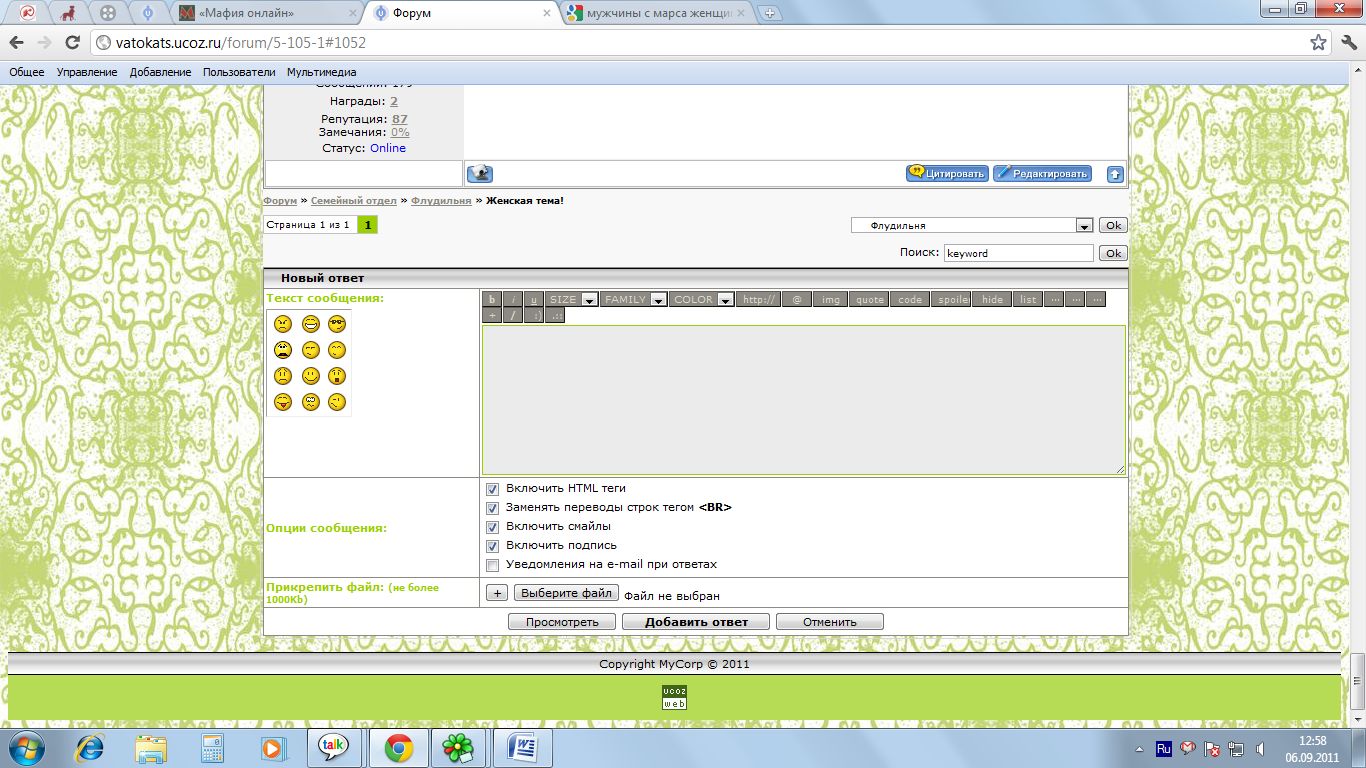Toggle the 'Включить смайлы' checkbox
The image size is (1366, 768).
pos(492,527)
